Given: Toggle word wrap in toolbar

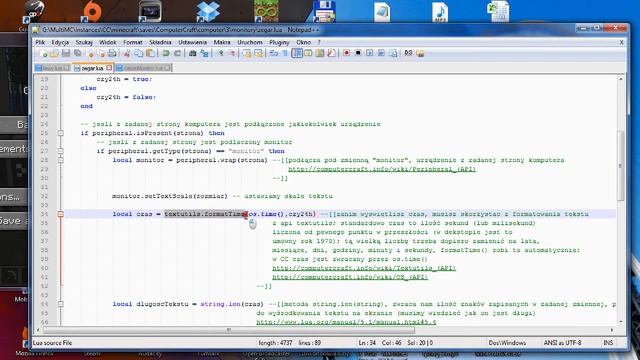Looking at the screenshot, I should pos(274,53).
